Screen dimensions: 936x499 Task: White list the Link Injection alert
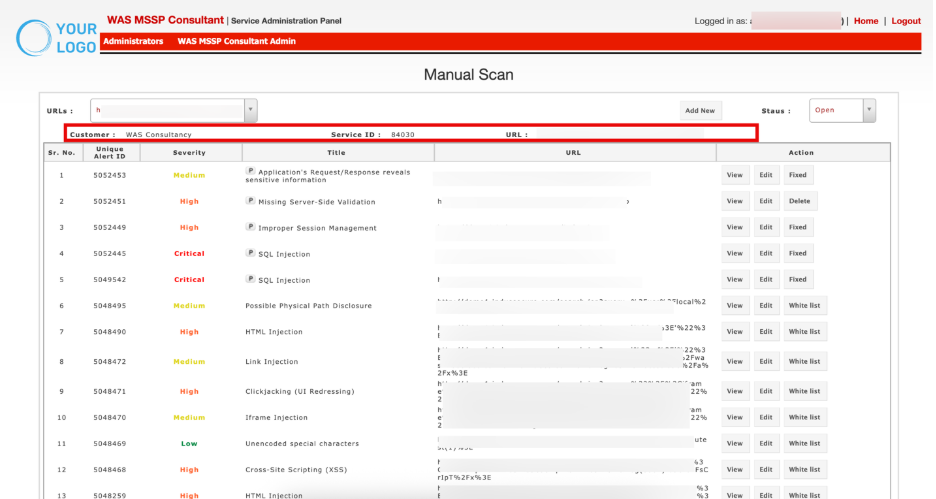click(x=805, y=362)
